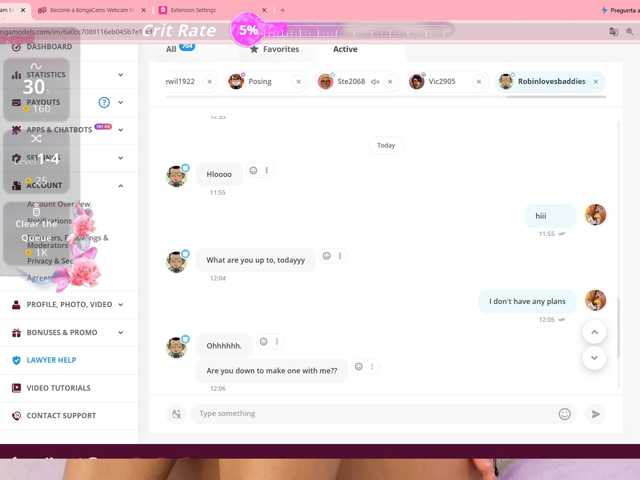The height and width of the screenshot is (480, 640).
Task: Close the Ste2068 chat tab
Action: click(390, 82)
